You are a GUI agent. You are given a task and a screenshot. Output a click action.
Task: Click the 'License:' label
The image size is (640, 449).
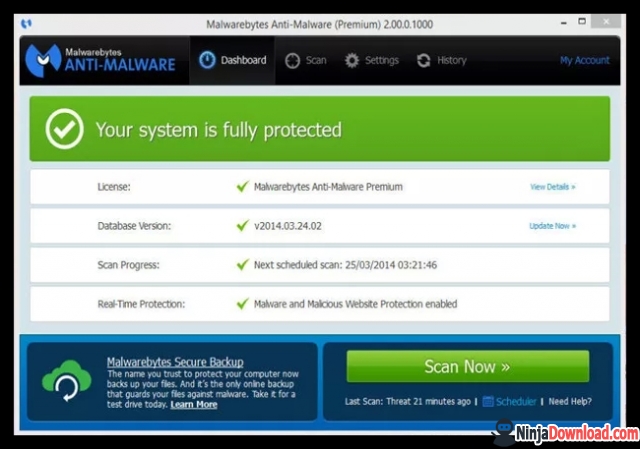[114, 187]
